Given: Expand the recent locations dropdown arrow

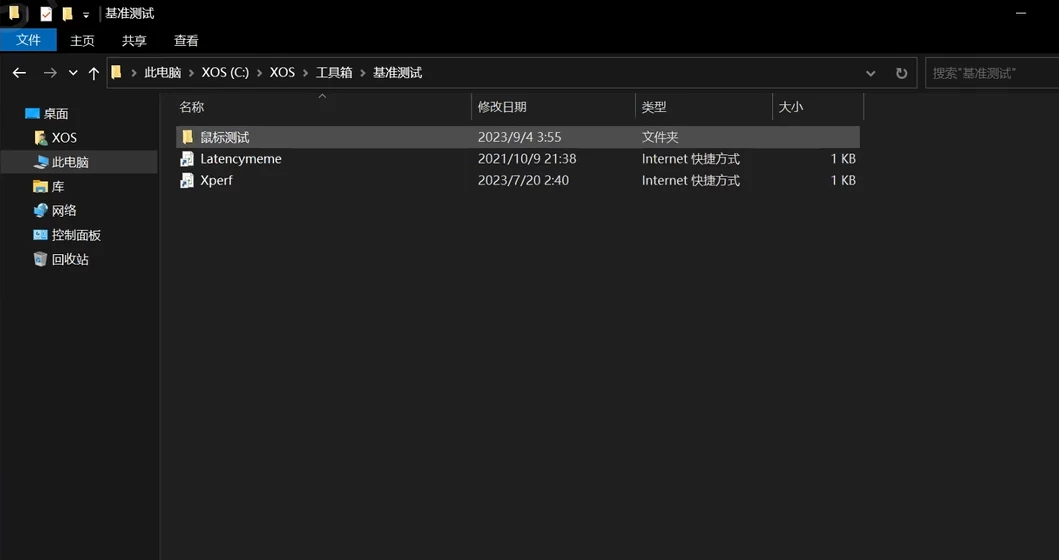Looking at the screenshot, I should click(73, 73).
